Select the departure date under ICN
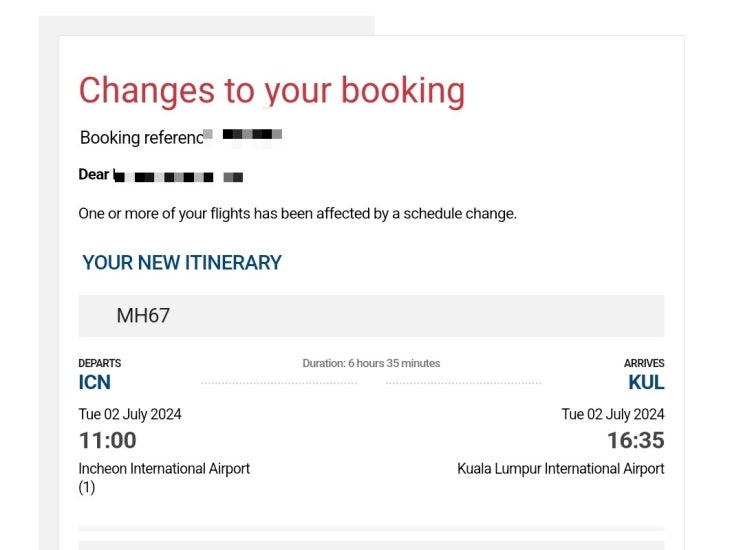 tap(130, 414)
